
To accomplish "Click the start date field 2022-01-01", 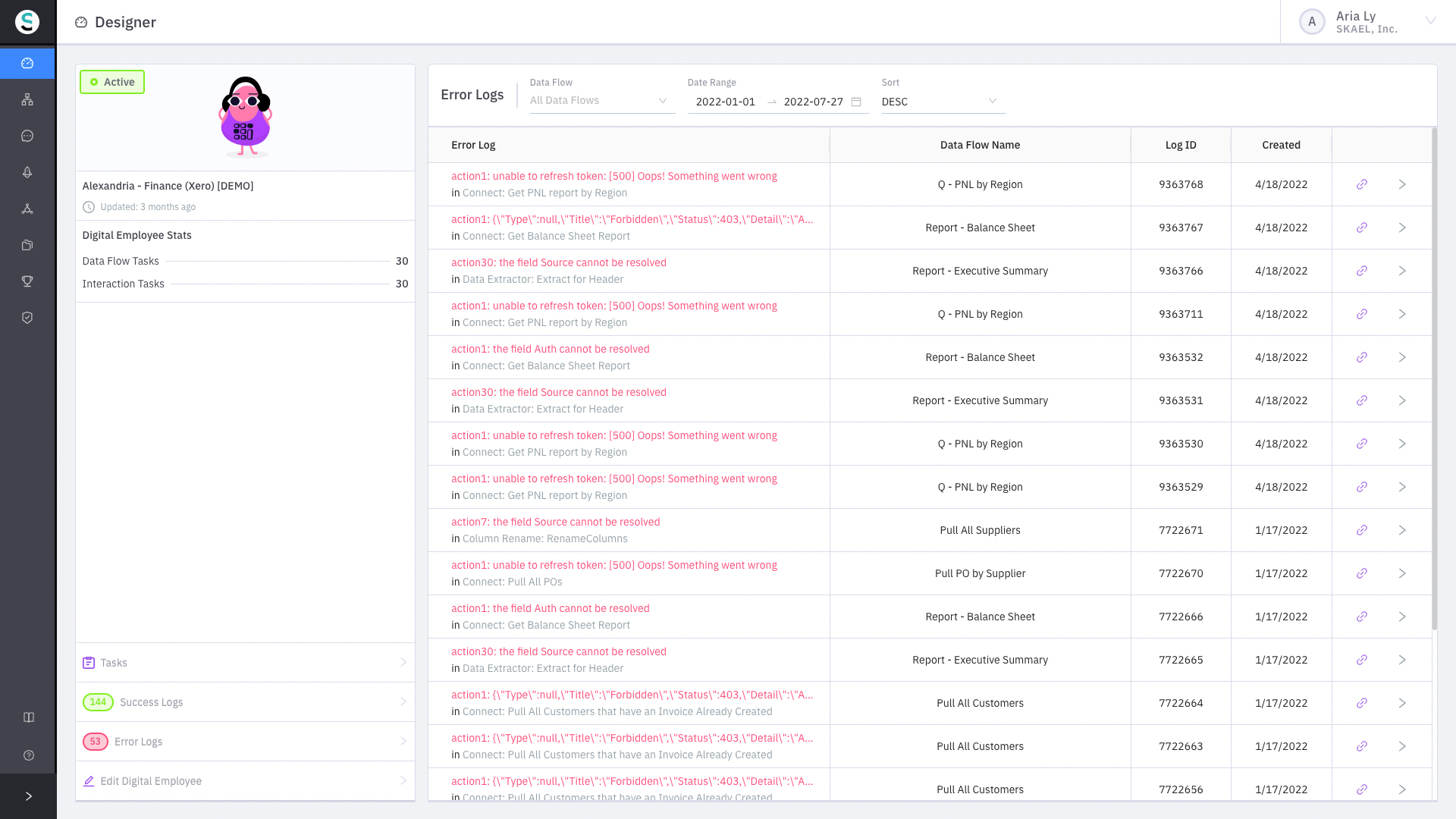I will pos(726,102).
